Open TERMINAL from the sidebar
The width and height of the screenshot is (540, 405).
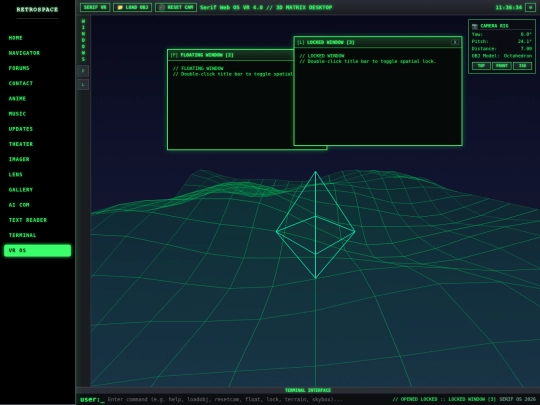tap(37, 235)
